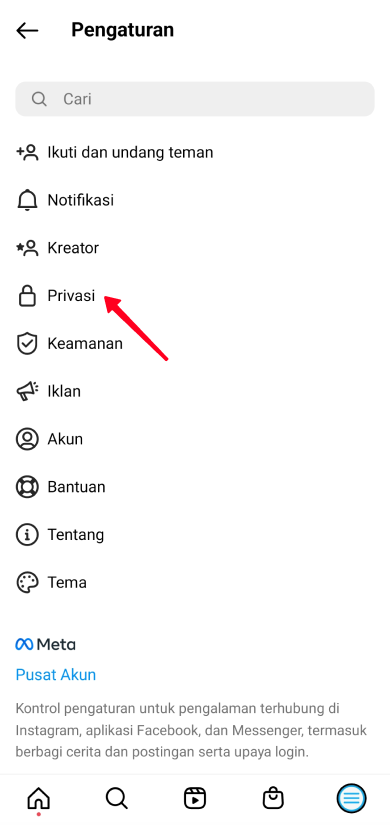The width and height of the screenshot is (390, 825).
Task: Open the Kreator settings item
Action: 195,248
